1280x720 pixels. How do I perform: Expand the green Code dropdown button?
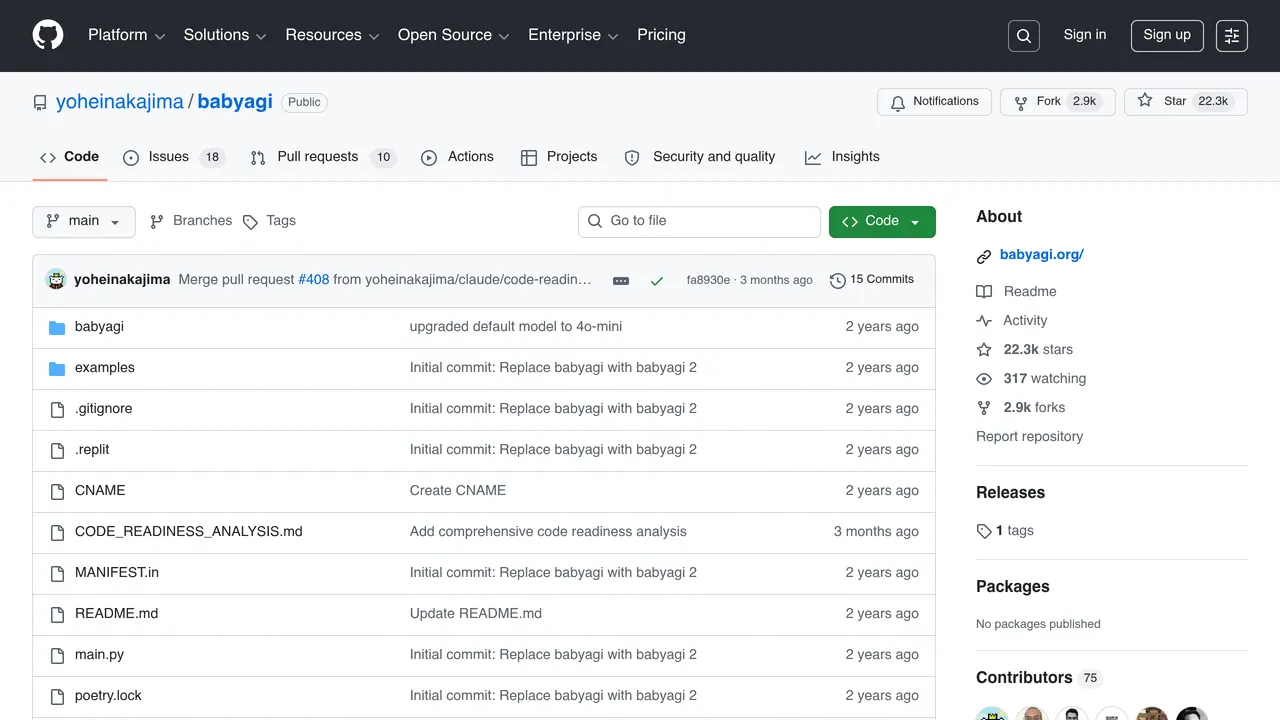882,222
